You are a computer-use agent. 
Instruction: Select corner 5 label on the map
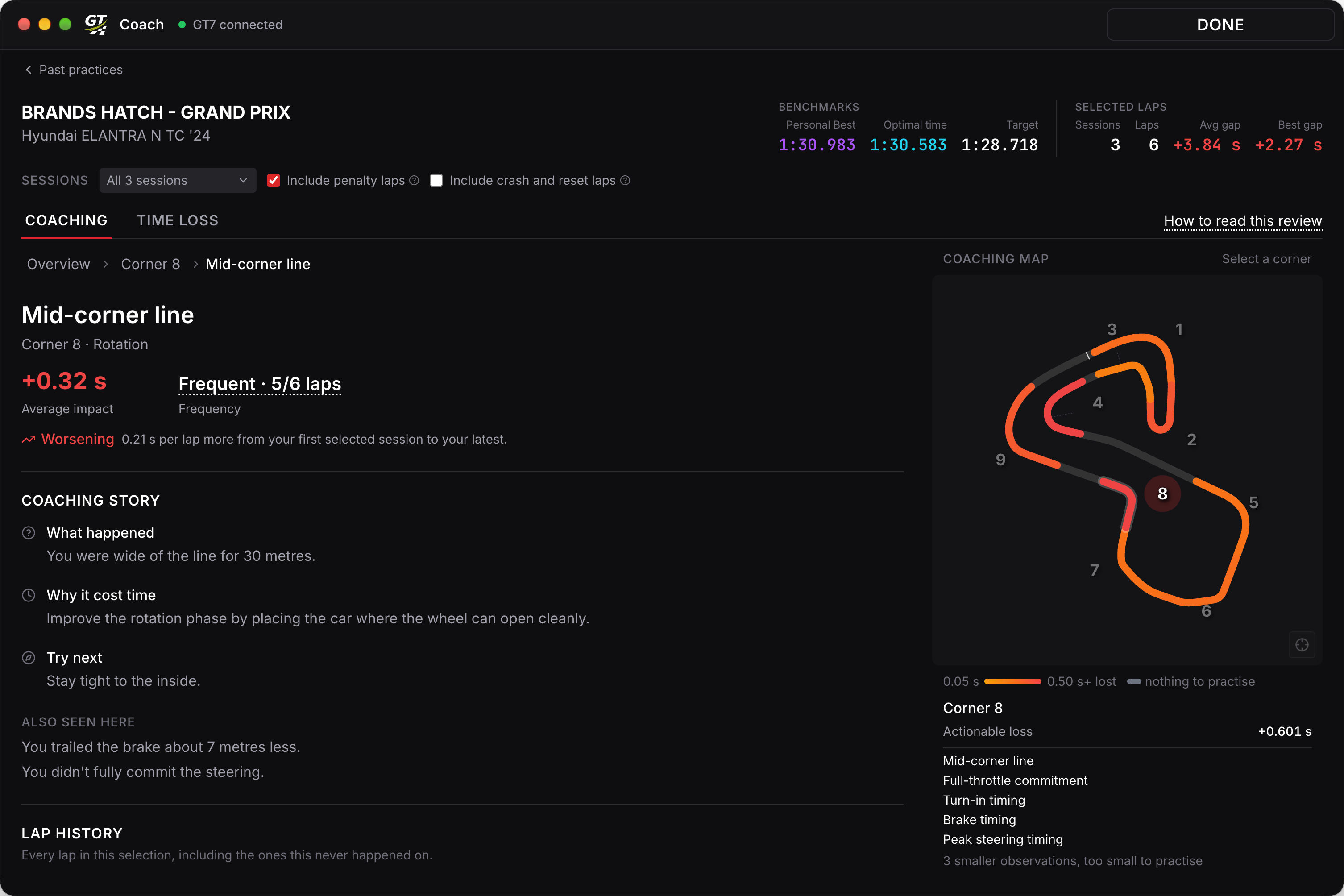(1254, 503)
